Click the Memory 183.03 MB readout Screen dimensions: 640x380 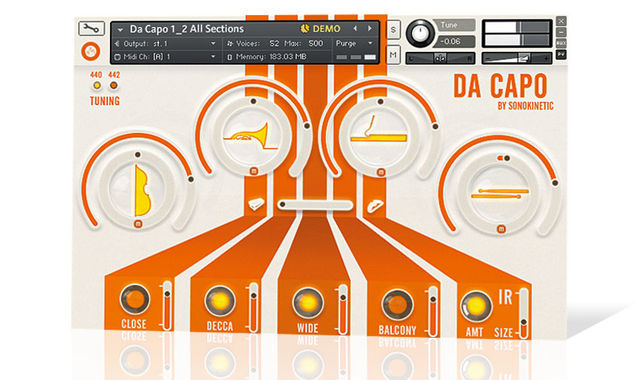[267, 57]
